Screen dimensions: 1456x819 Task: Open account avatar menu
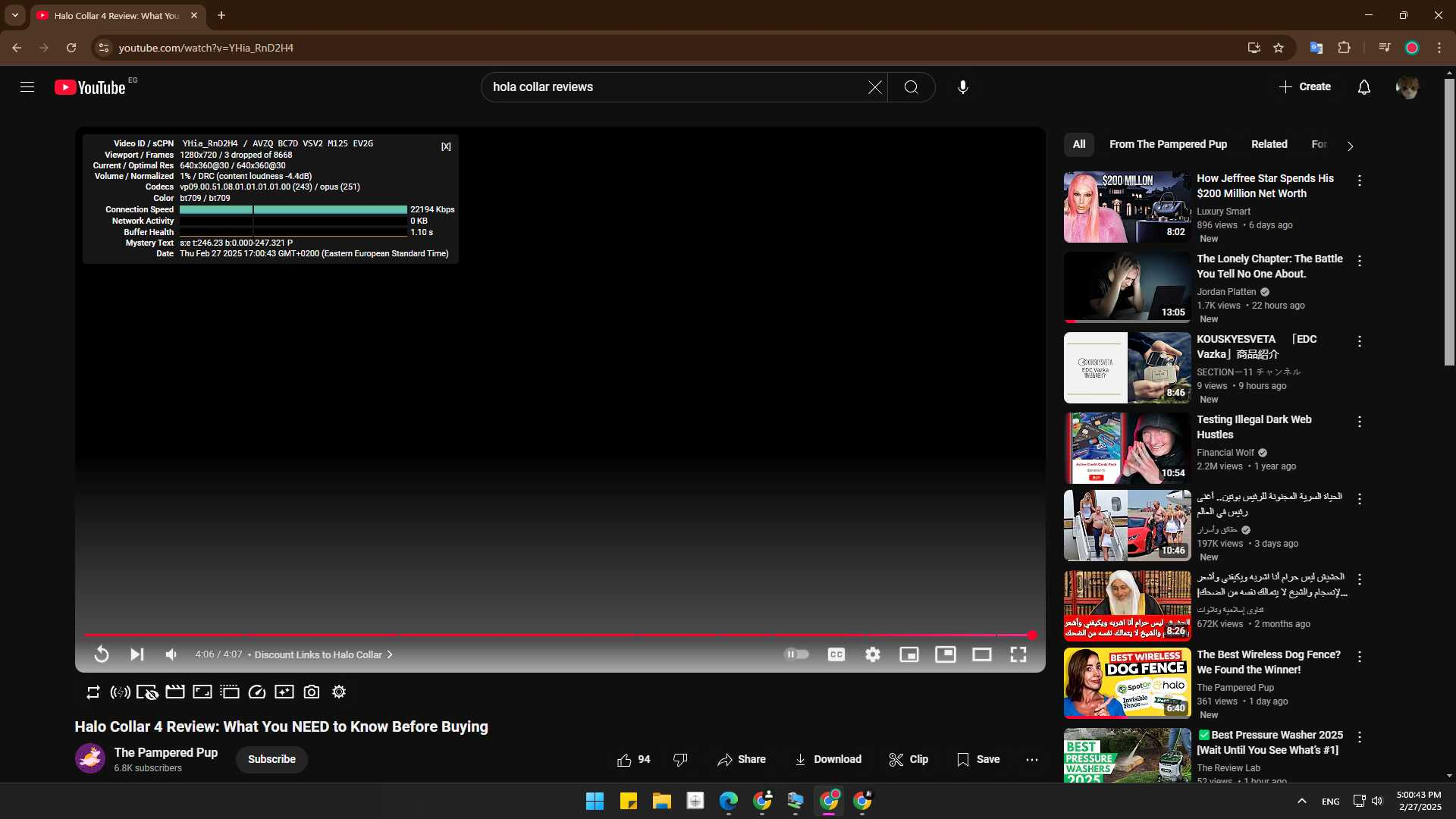(x=1407, y=87)
